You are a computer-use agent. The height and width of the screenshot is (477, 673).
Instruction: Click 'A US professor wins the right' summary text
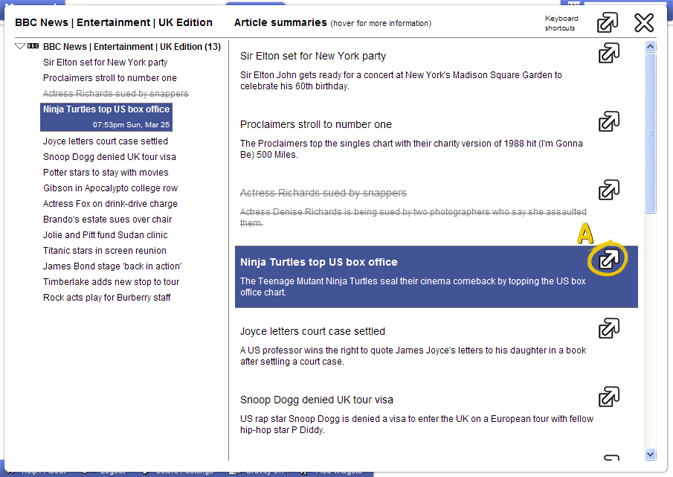(413, 356)
